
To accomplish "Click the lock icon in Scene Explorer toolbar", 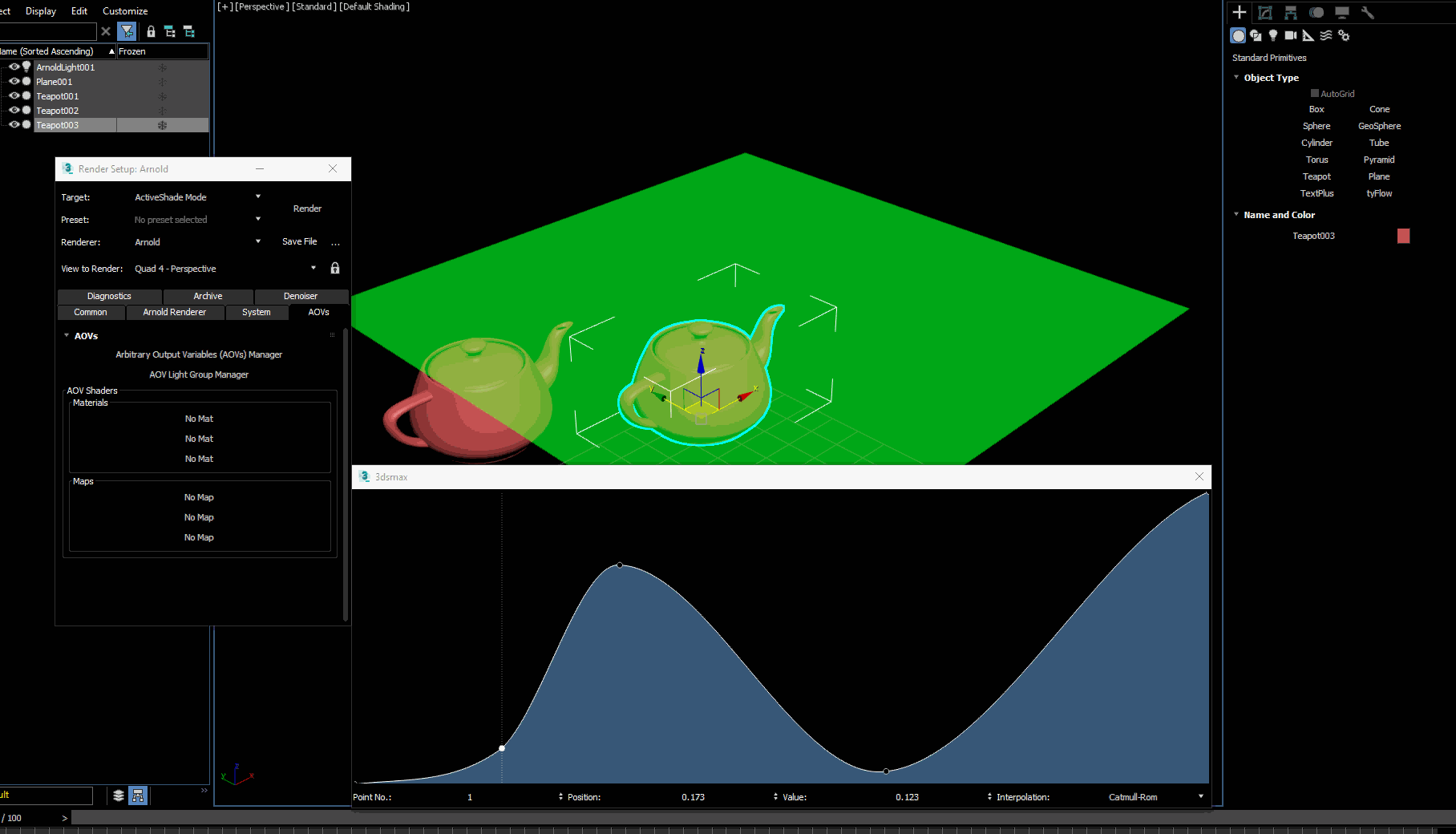I will [151, 31].
